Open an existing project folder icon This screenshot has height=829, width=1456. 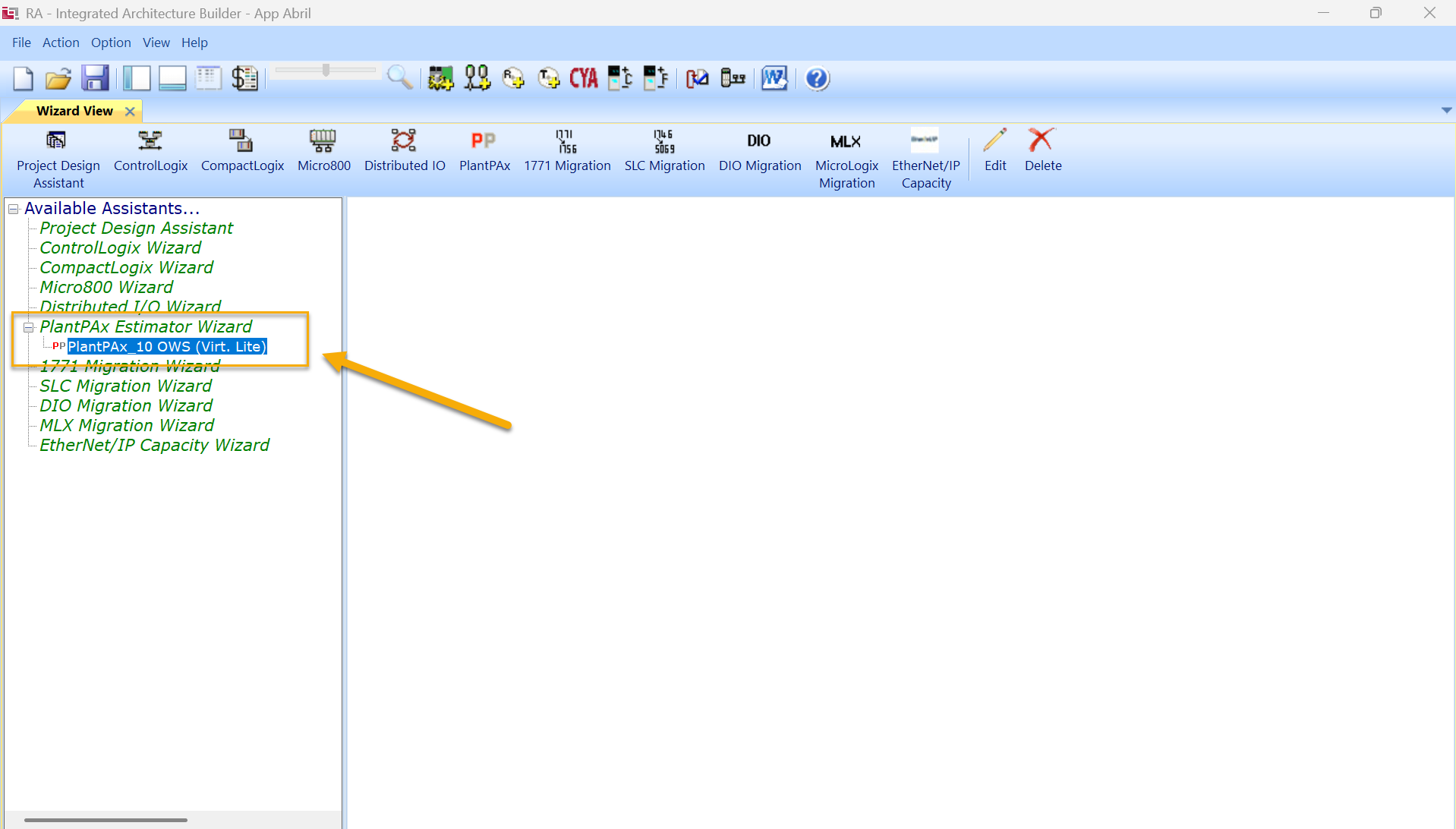coord(58,78)
